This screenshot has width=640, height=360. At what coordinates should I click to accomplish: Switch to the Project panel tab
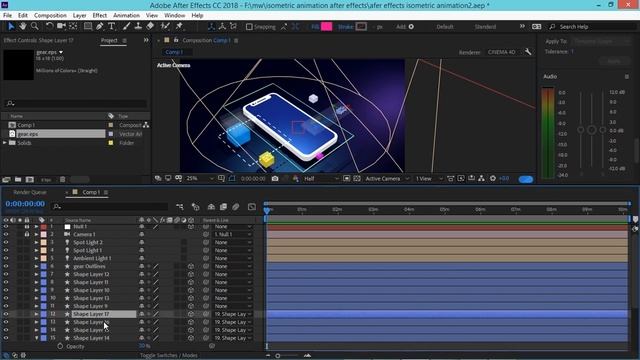(x=109, y=40)
